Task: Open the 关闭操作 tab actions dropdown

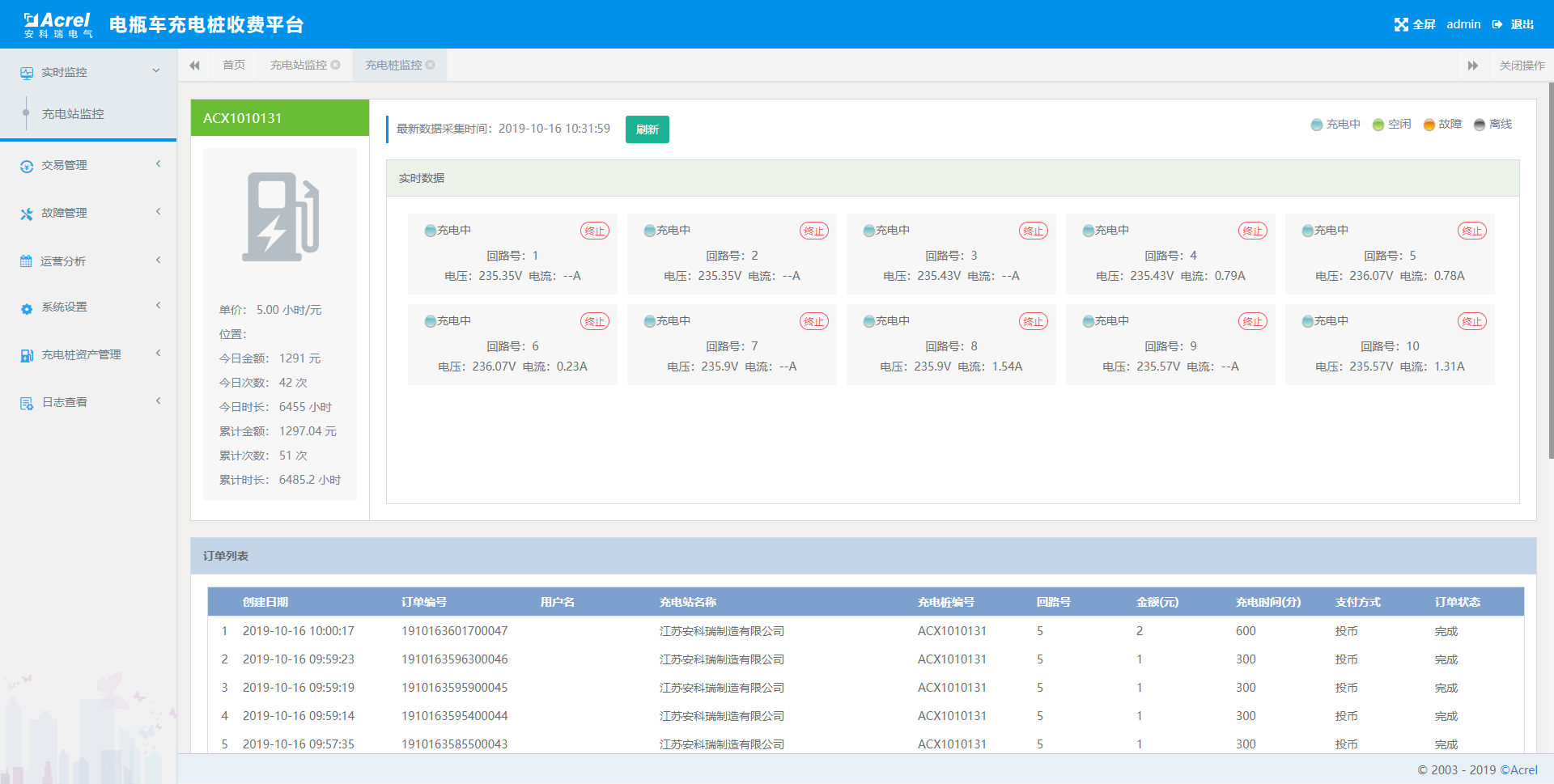Action: (1521, 66)
